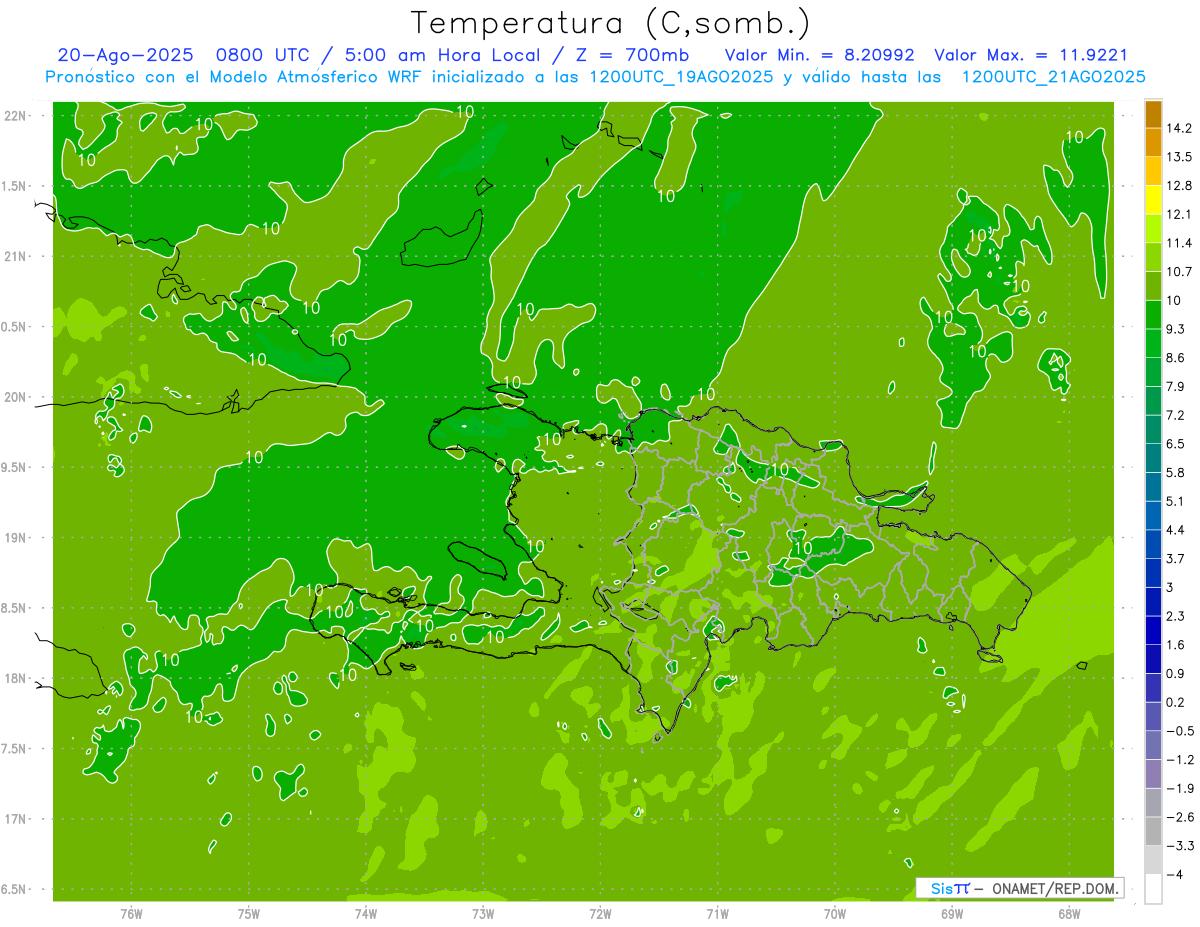This screenshot has height=927, width=1200.
Task: Pick the white swatch below -4
Action: point(1153,888)
